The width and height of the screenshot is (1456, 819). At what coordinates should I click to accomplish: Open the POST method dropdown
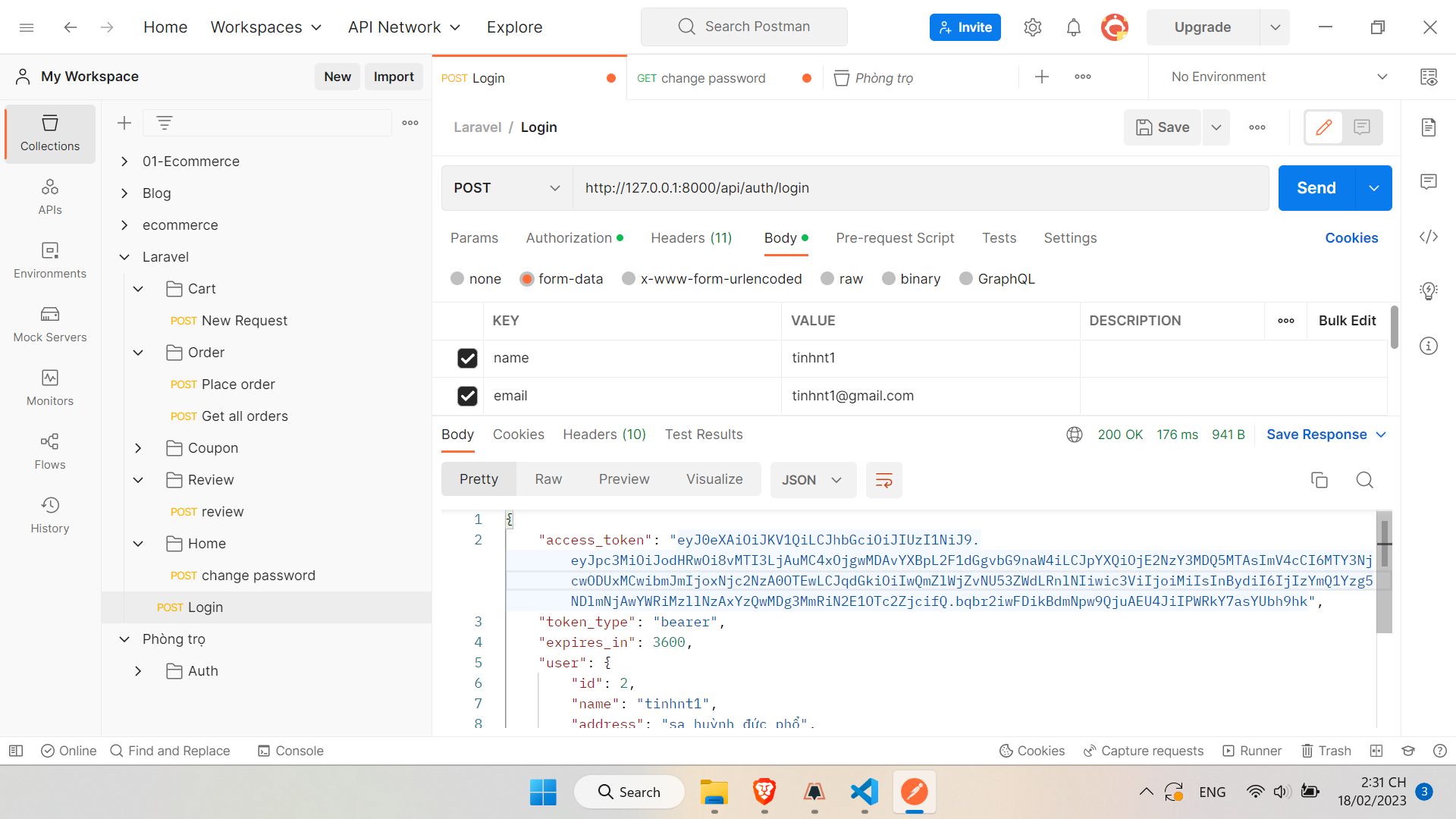505,188
